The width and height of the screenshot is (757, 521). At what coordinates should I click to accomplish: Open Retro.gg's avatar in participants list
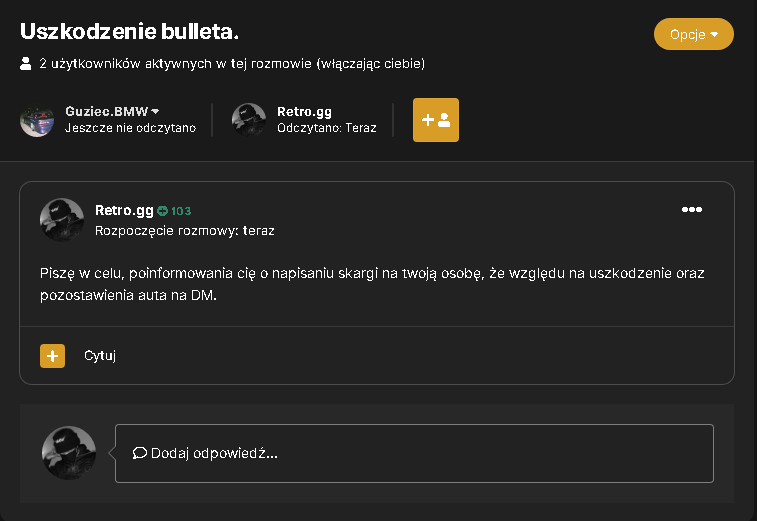[x=249, y=120]
